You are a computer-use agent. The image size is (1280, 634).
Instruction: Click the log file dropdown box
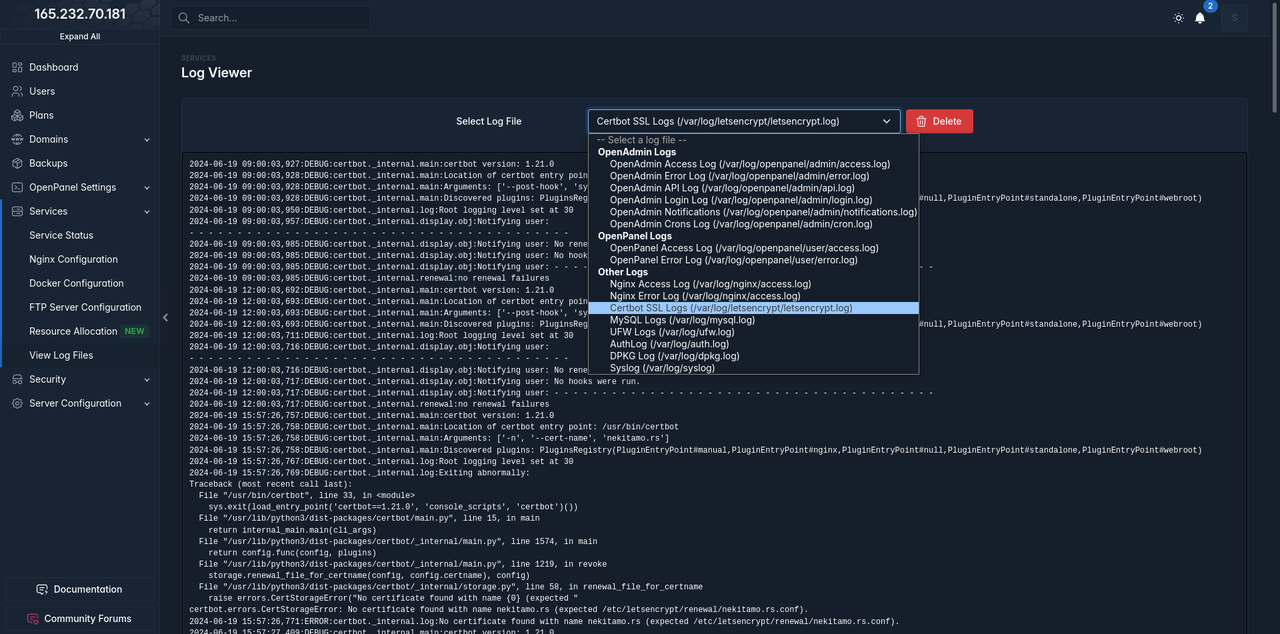point(744,121)
